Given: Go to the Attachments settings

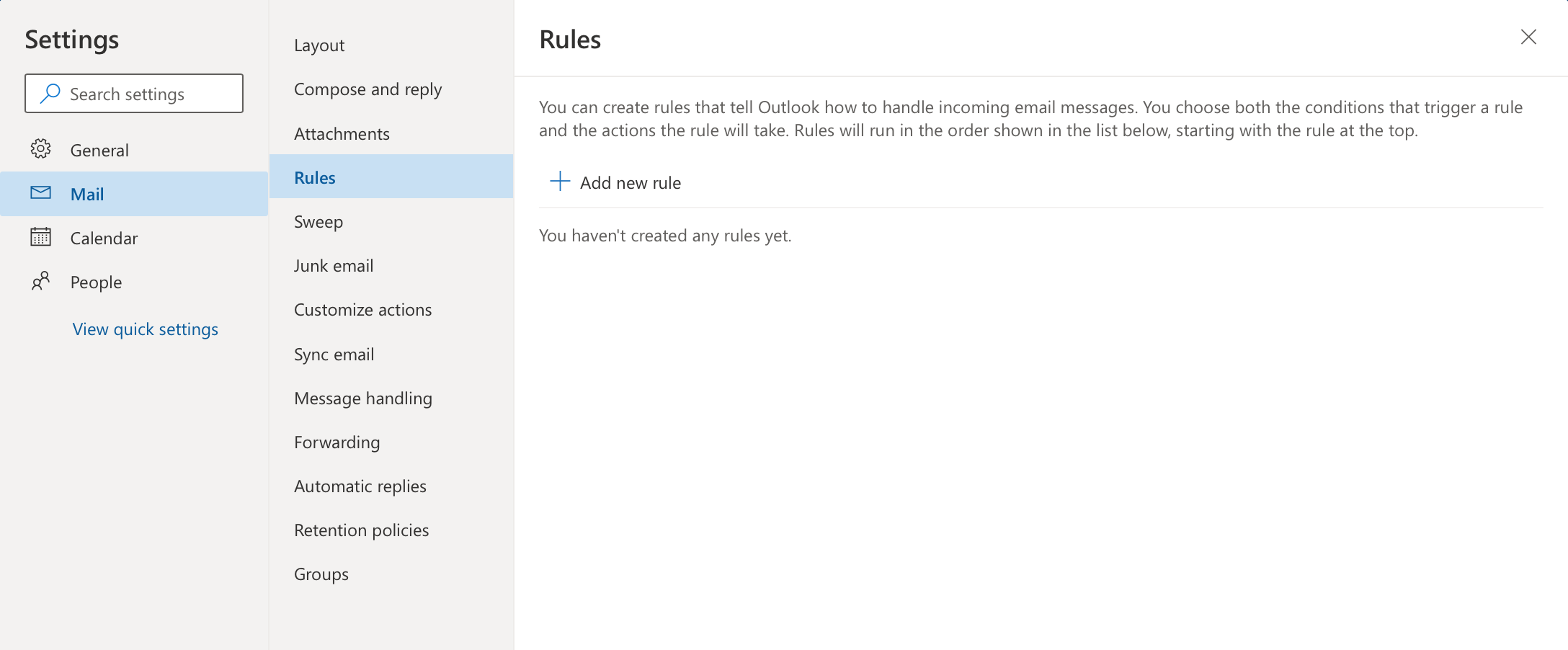Looking at the screenshot, I should click(342, 134).
